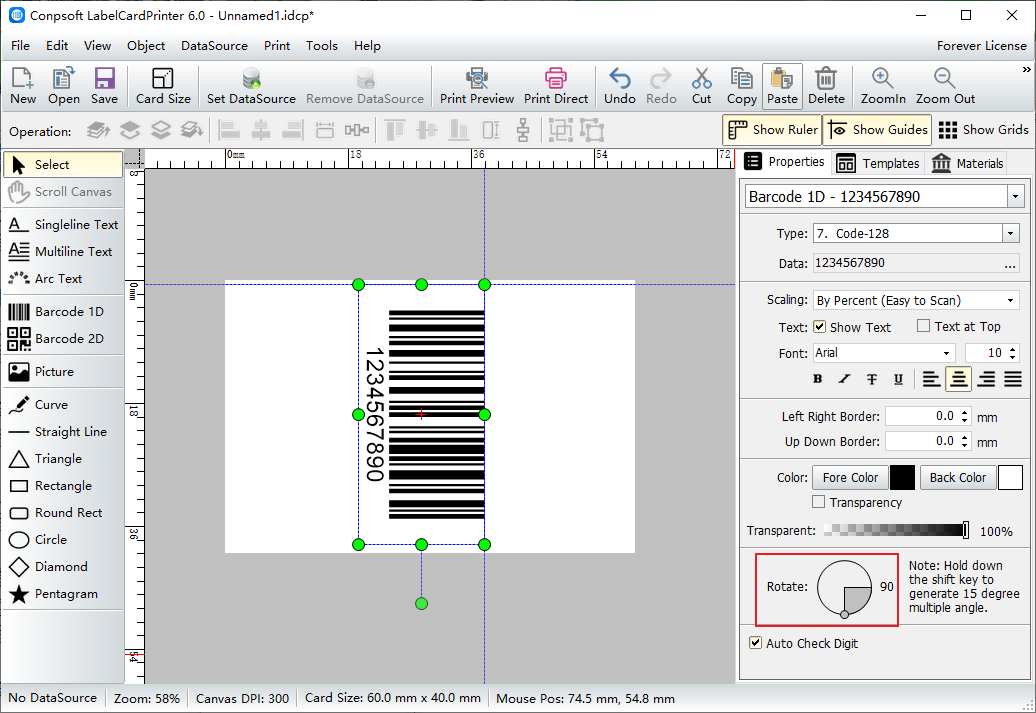This screenshot has width=1036, height=713.
Task: Delete the selected object
Action: (x=826, y=86)
